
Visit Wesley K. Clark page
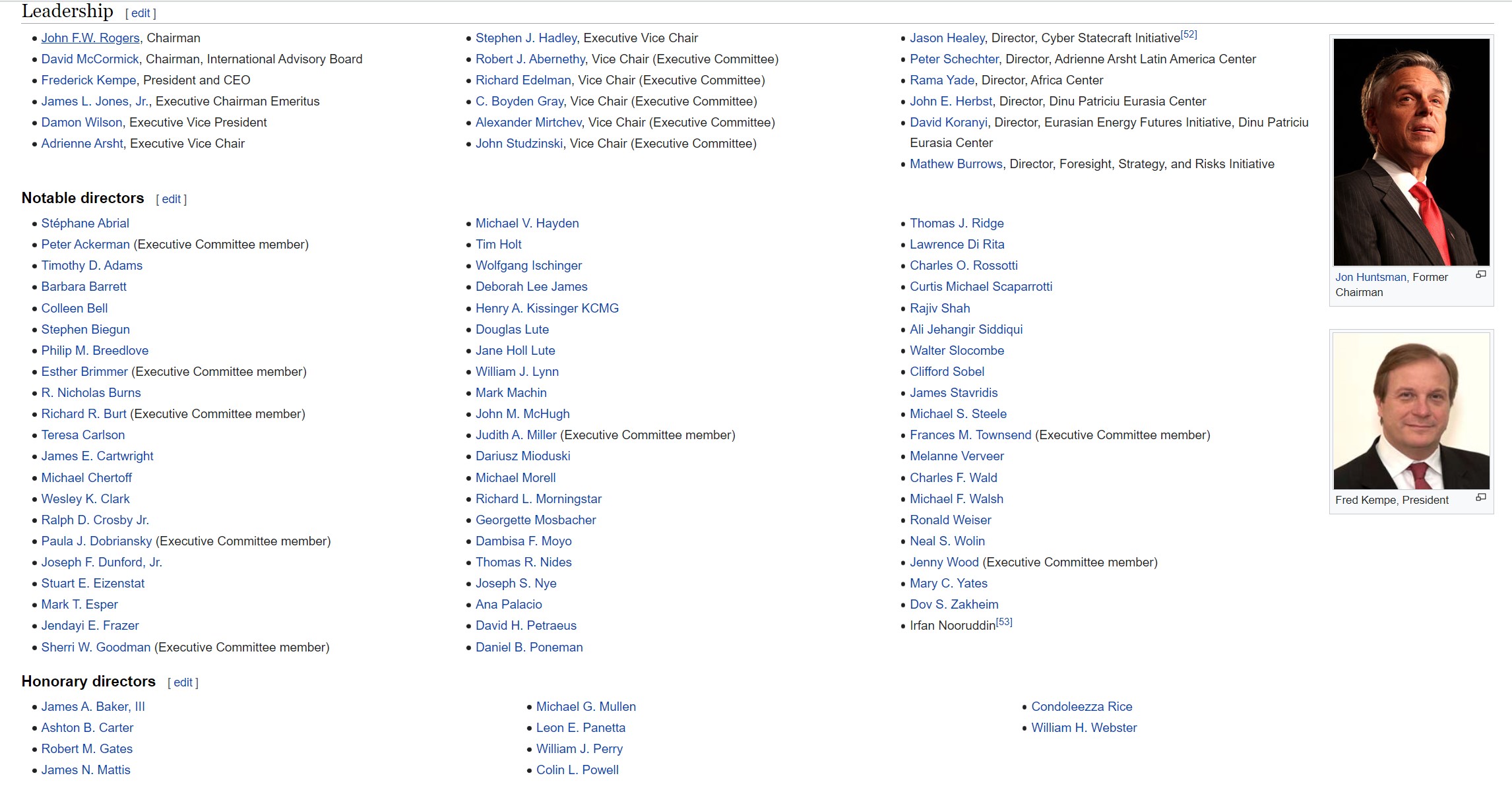coord(86,499)
